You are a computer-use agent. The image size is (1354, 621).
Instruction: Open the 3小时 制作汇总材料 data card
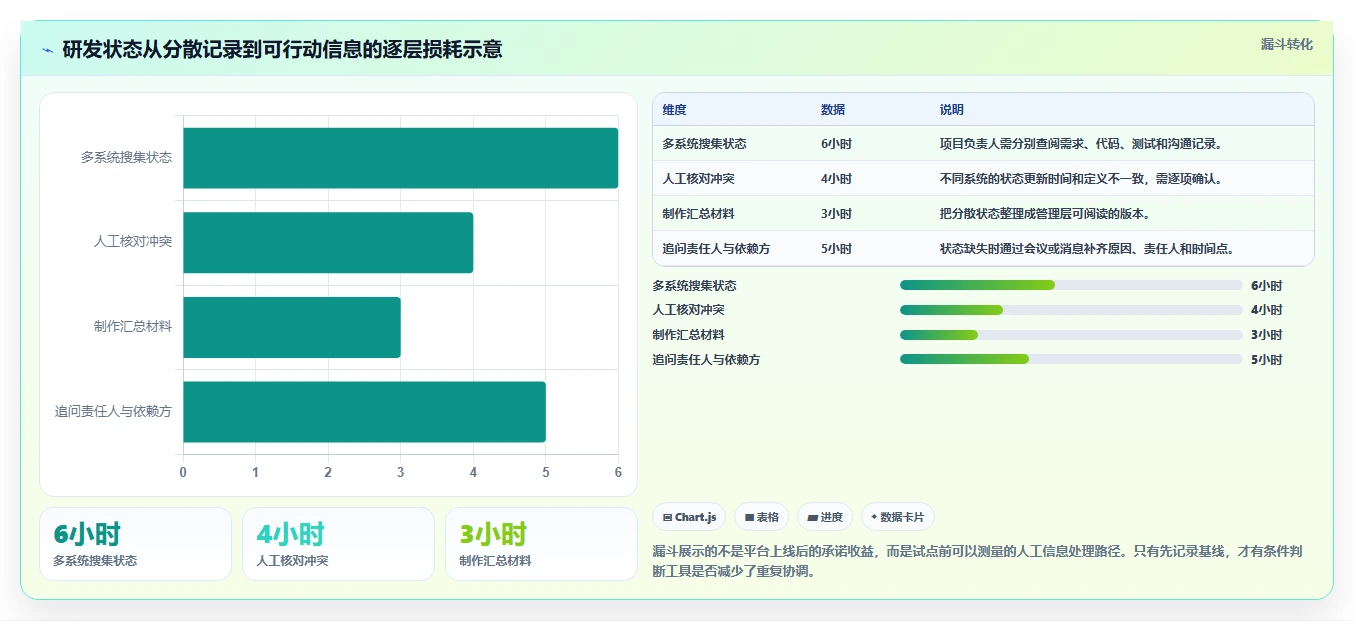(x=541, y=544)
